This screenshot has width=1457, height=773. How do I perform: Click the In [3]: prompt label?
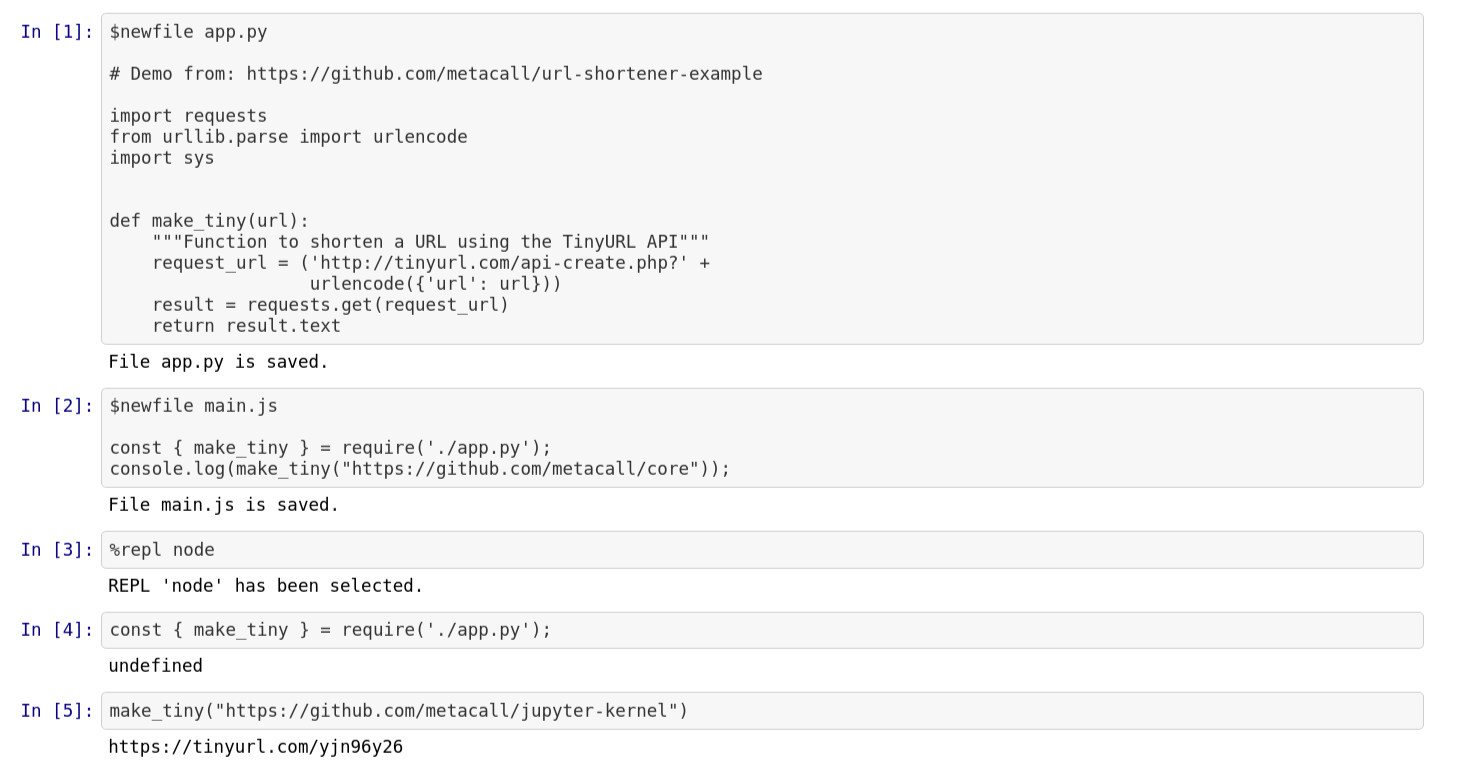tap(57, 550)
